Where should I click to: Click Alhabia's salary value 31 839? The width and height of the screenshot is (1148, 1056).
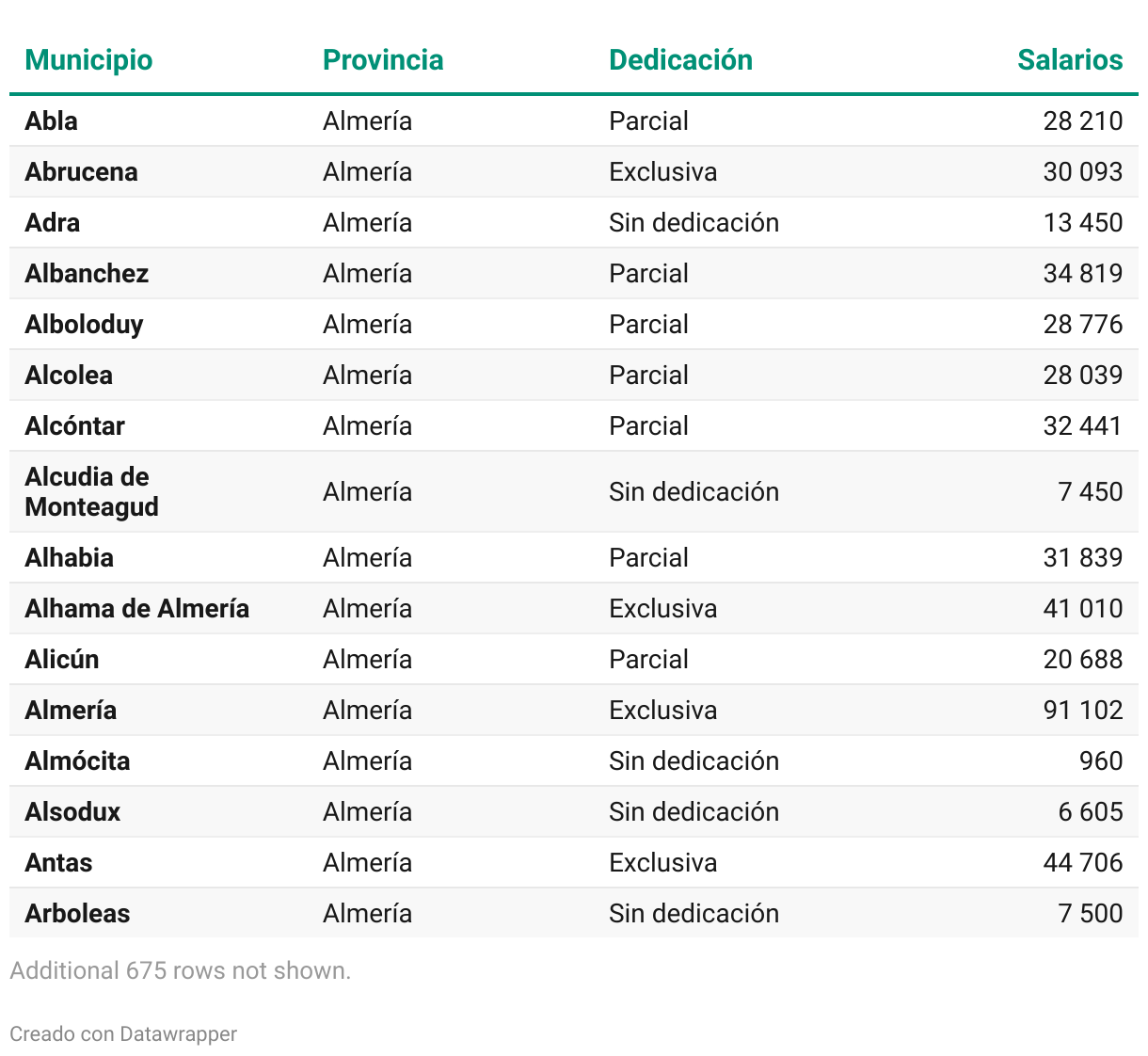pyautogui.click(x=1082, y=558)
